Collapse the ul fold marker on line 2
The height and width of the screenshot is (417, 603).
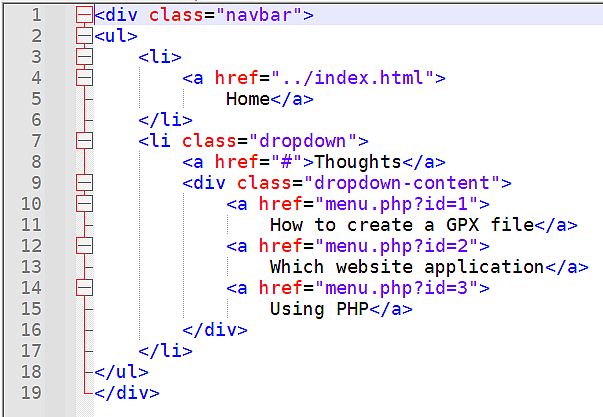click(84, 36)
